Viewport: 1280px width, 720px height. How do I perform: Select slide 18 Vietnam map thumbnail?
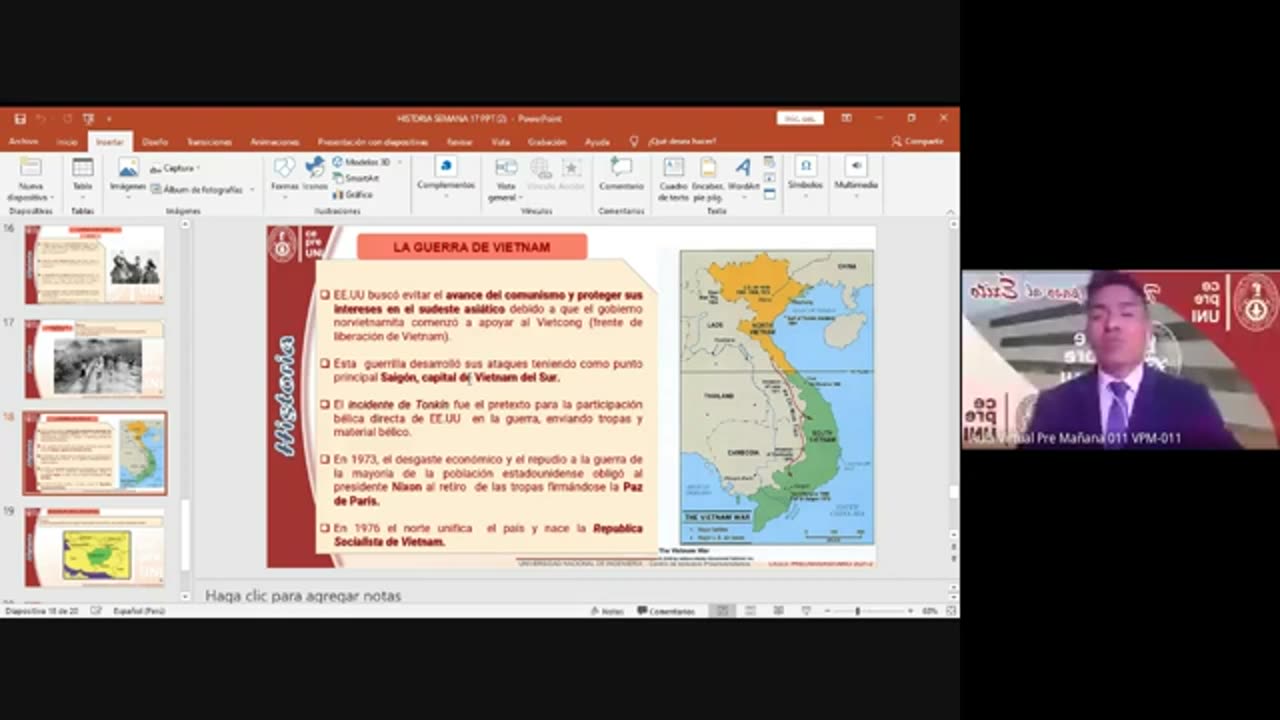(95, 453)
